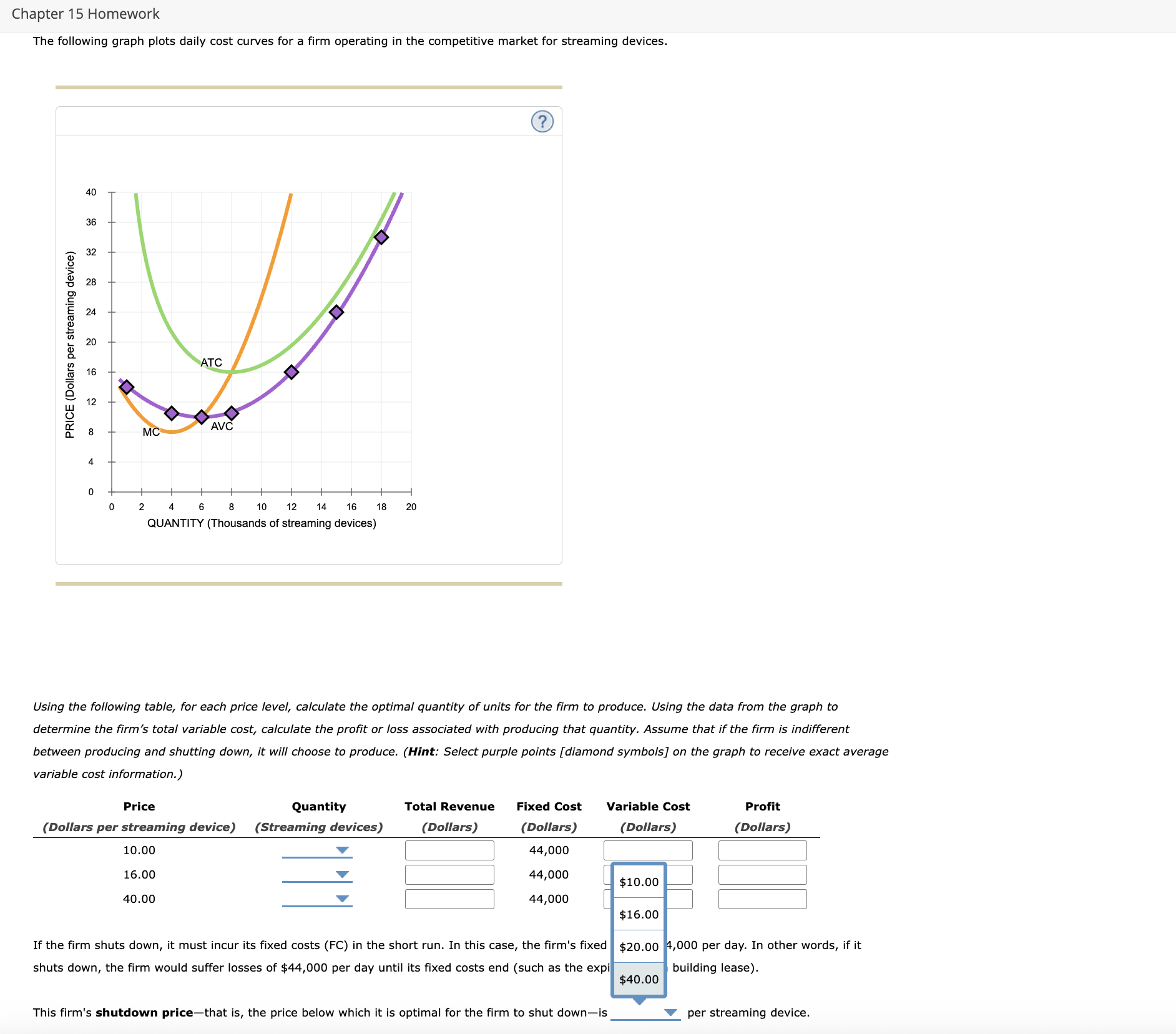Screen dimensions: 1176x1034
Task: Select the purple diamond point at price $14
Action: coord(128,387)
